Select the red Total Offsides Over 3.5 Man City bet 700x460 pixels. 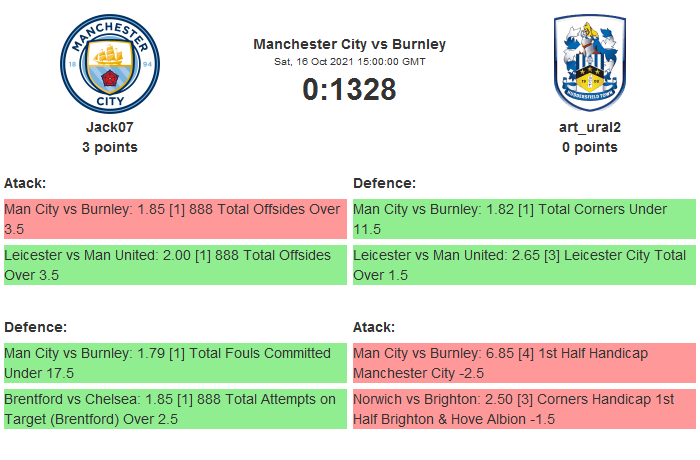pos(174,219)
